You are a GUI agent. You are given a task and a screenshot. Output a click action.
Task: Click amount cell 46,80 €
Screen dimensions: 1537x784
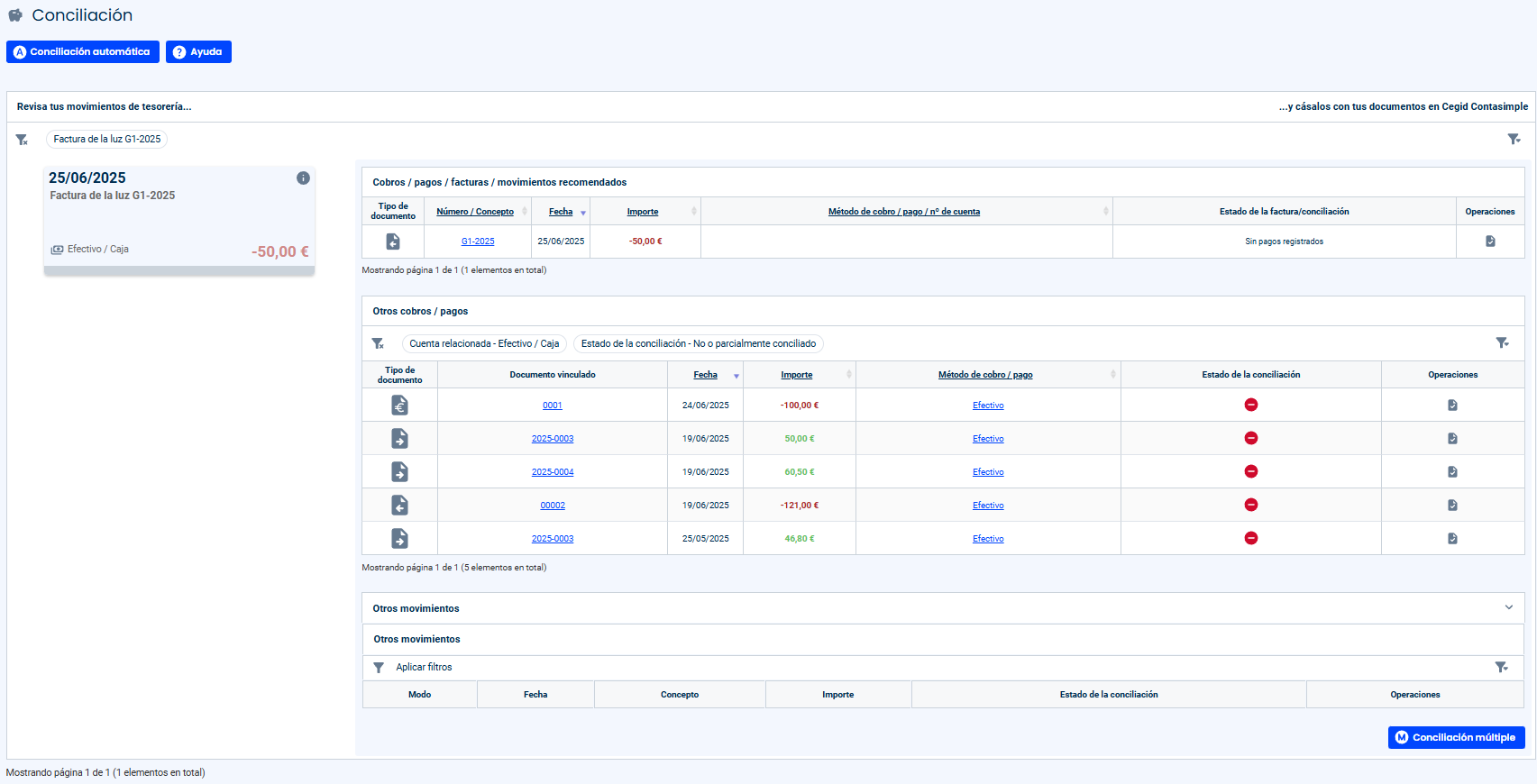800,539
